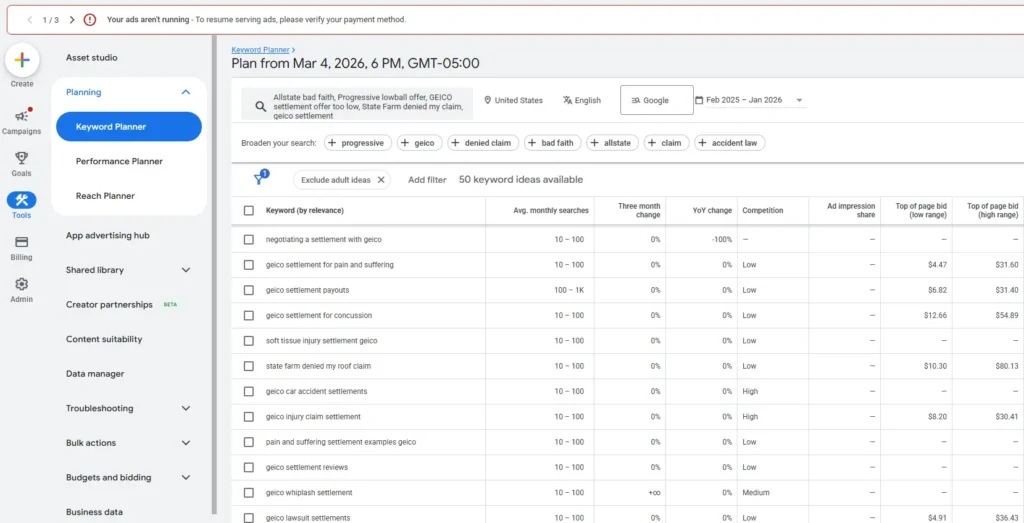
Task: Remove the Exclude adult ideas filter
Action: click(381, 180)
